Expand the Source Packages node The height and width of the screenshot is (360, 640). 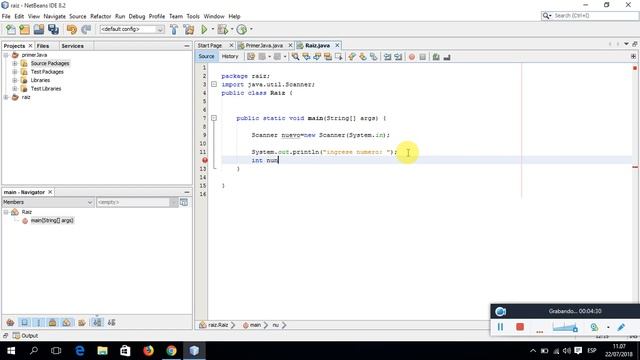pos(15,63)
